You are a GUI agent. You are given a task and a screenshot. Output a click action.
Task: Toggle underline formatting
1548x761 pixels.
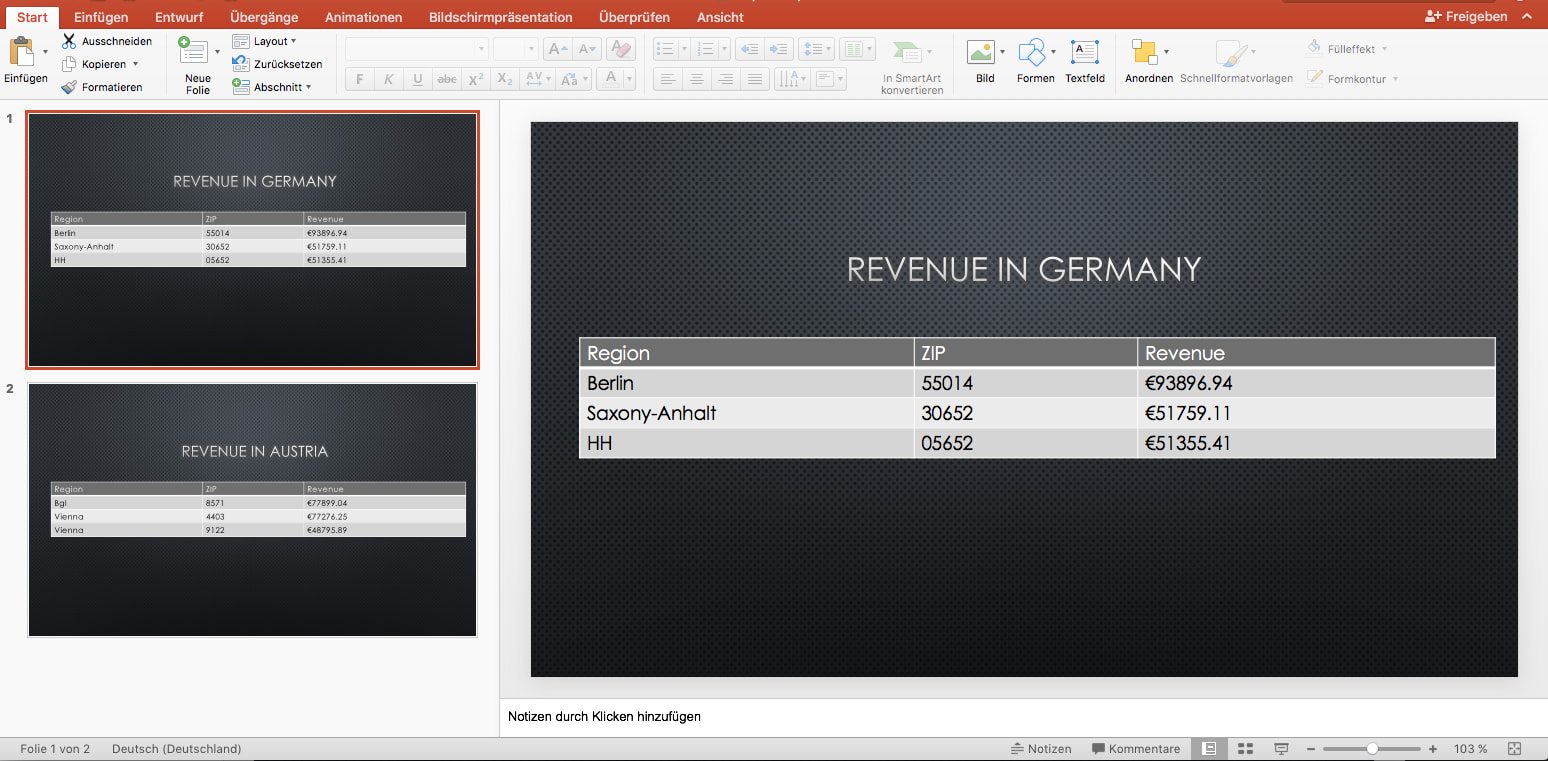tap(417, 79)
